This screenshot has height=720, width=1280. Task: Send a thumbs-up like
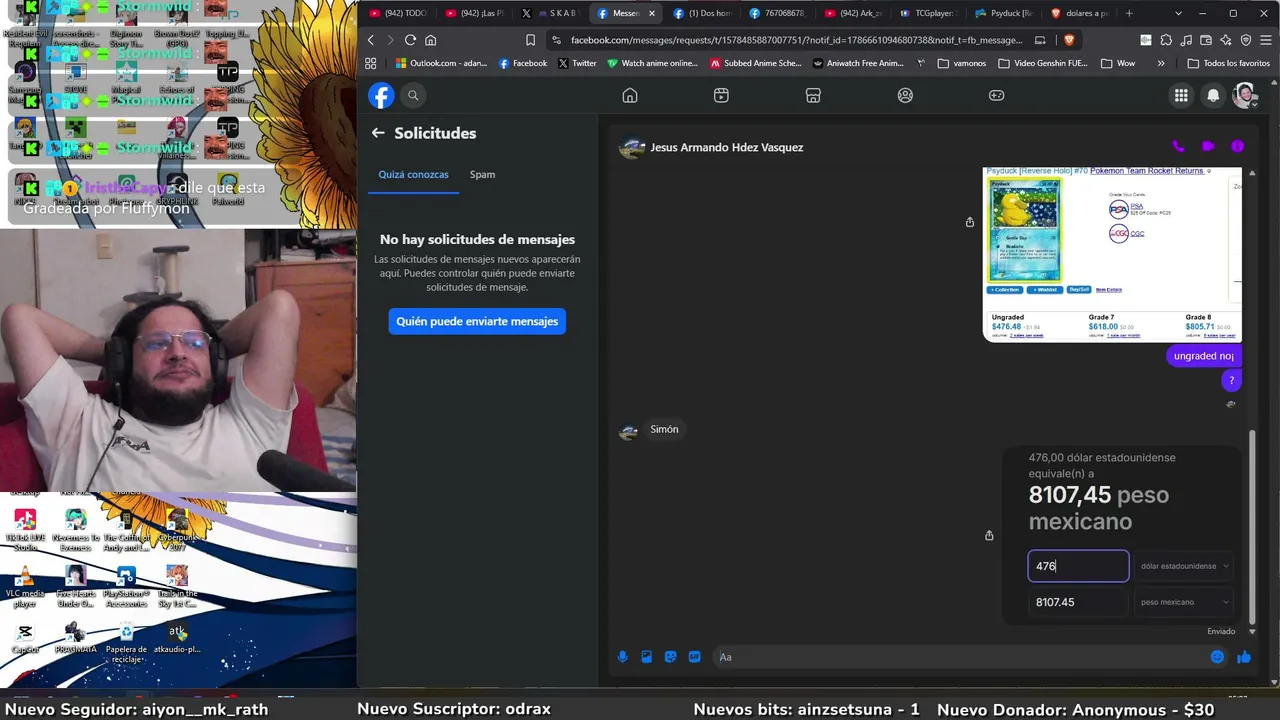(x=1244, y=657)
